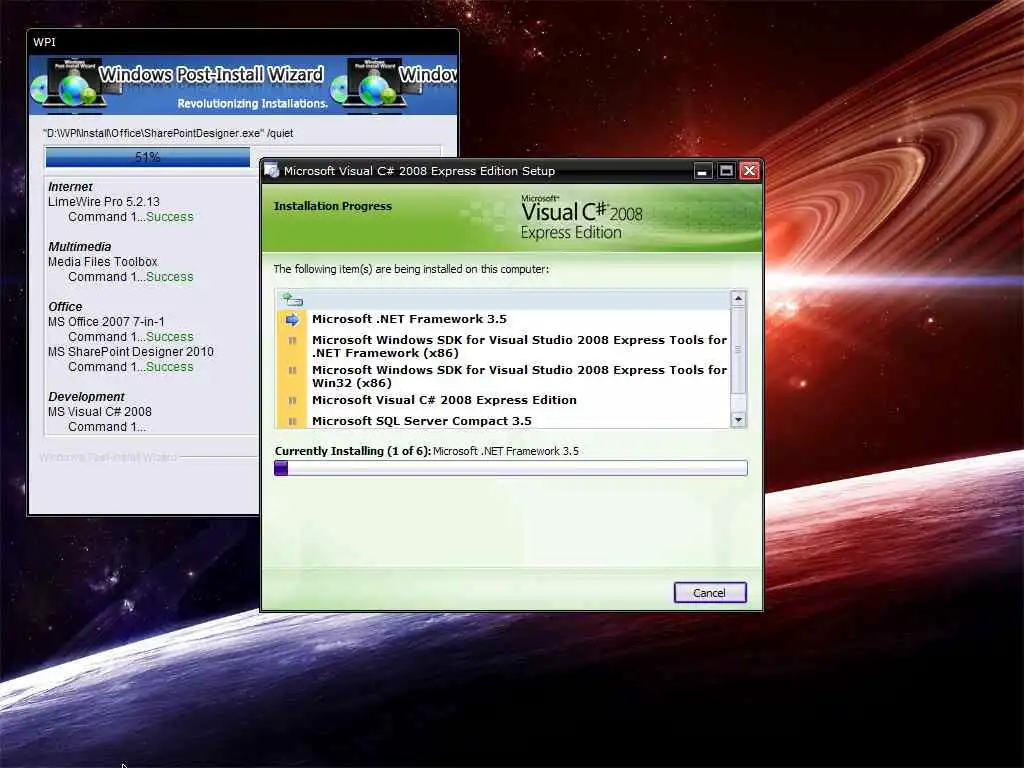1024x768 pixels.
Task: Click pending icon beside SDK Tools for .NET Framework
Action: (292, 340)
